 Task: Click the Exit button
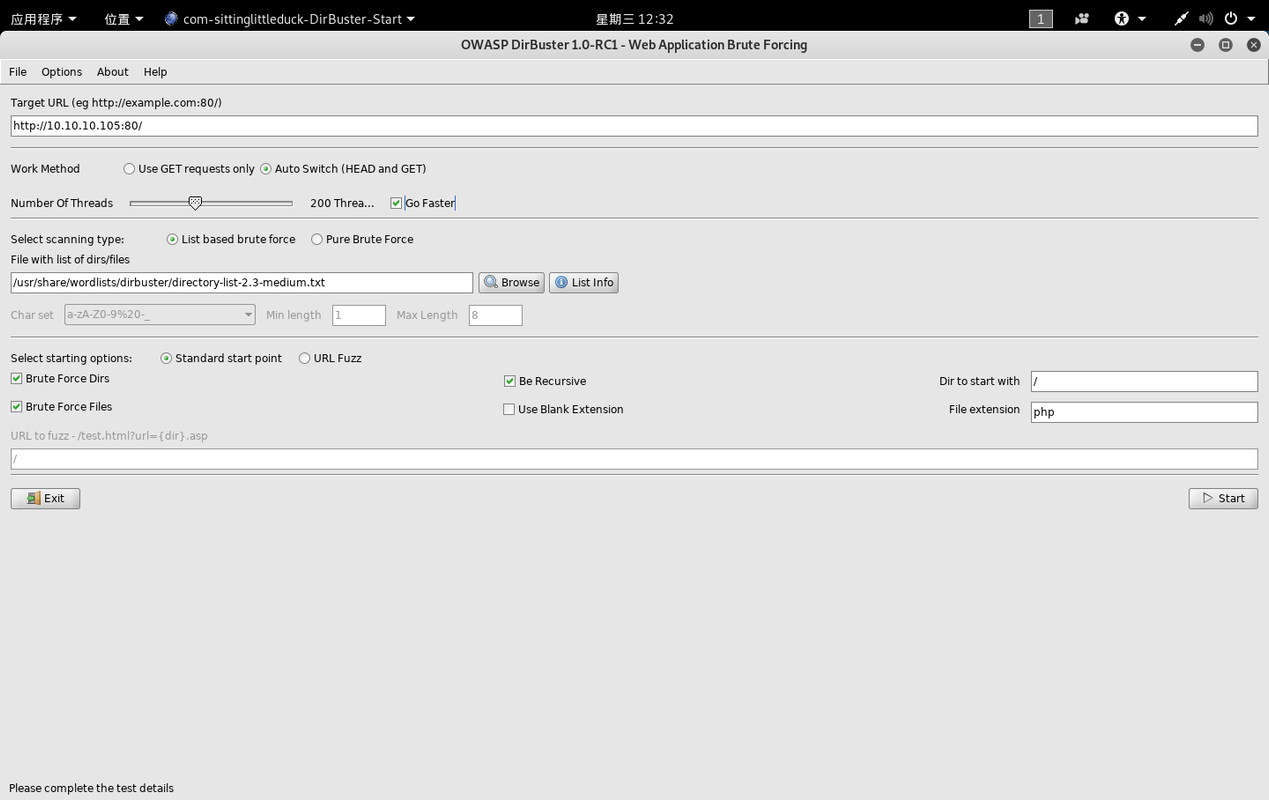(x=45, y=498)
